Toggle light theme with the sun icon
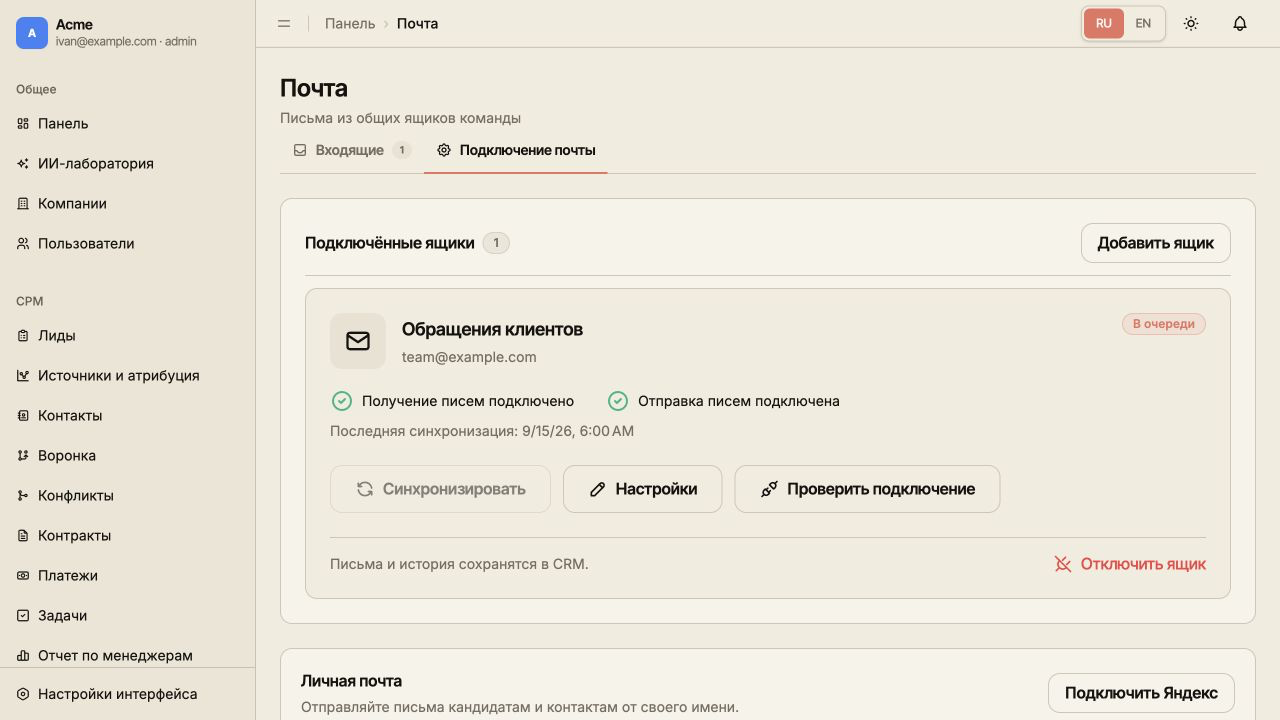This screenshot has height=720, width=1280. [x=1191, y=23]
